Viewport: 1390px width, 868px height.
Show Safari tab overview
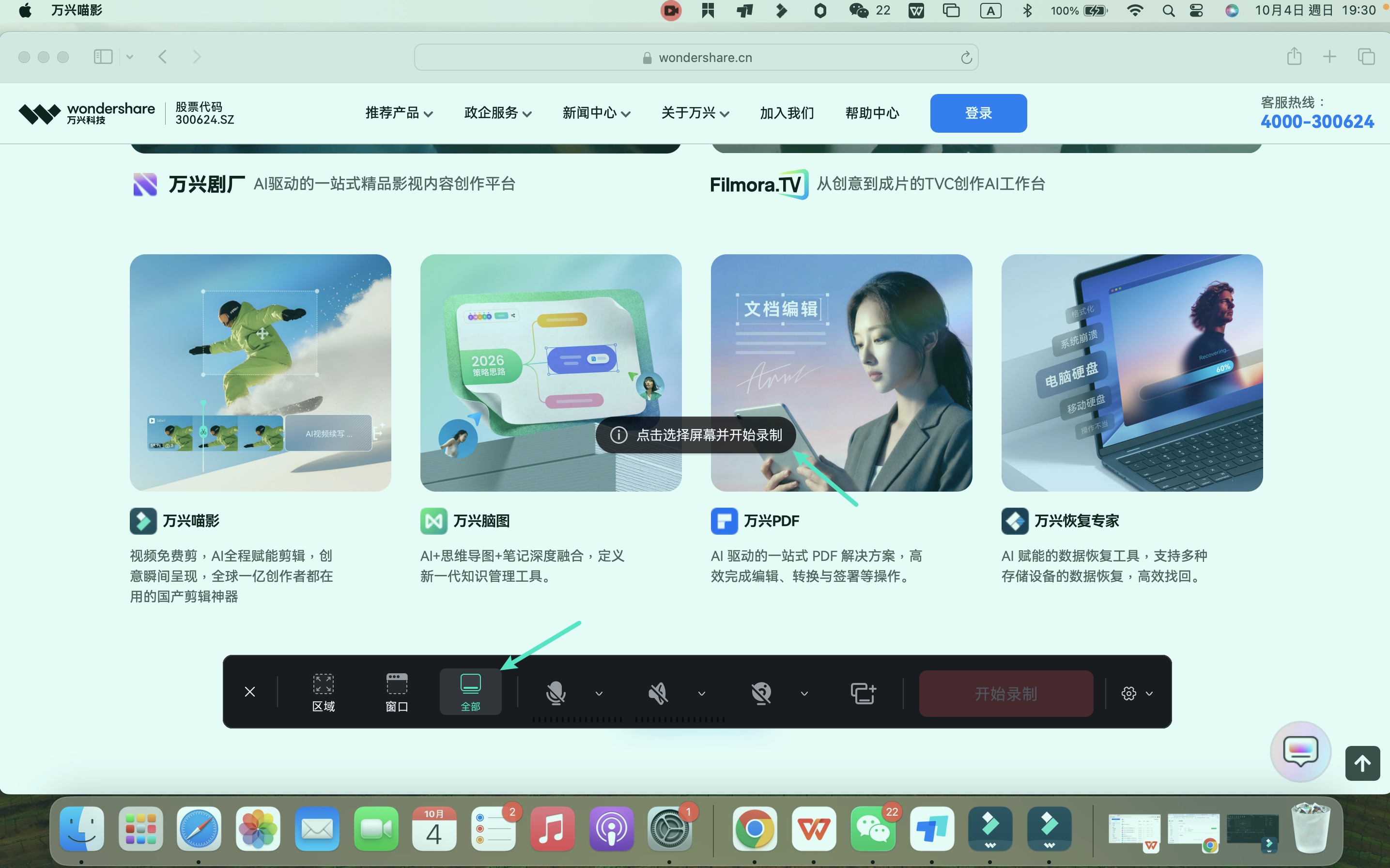(x=1366, y=56)
